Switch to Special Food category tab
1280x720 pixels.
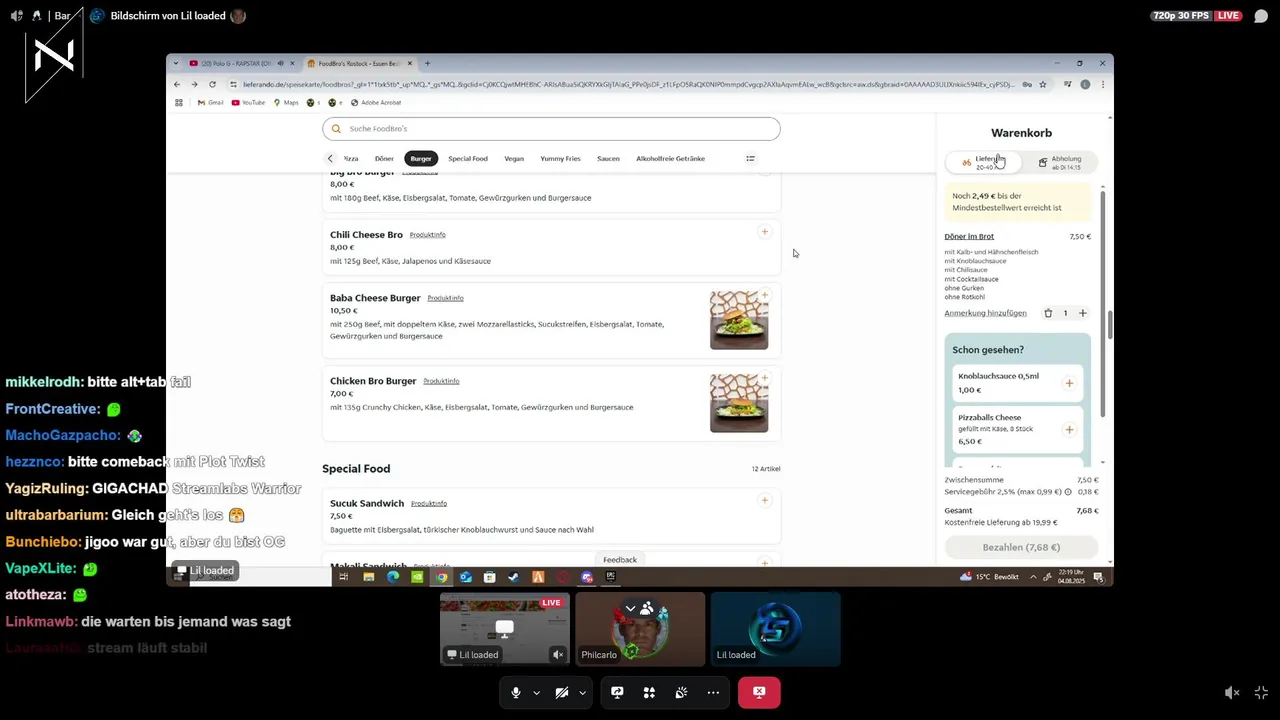tap(468, 158)
